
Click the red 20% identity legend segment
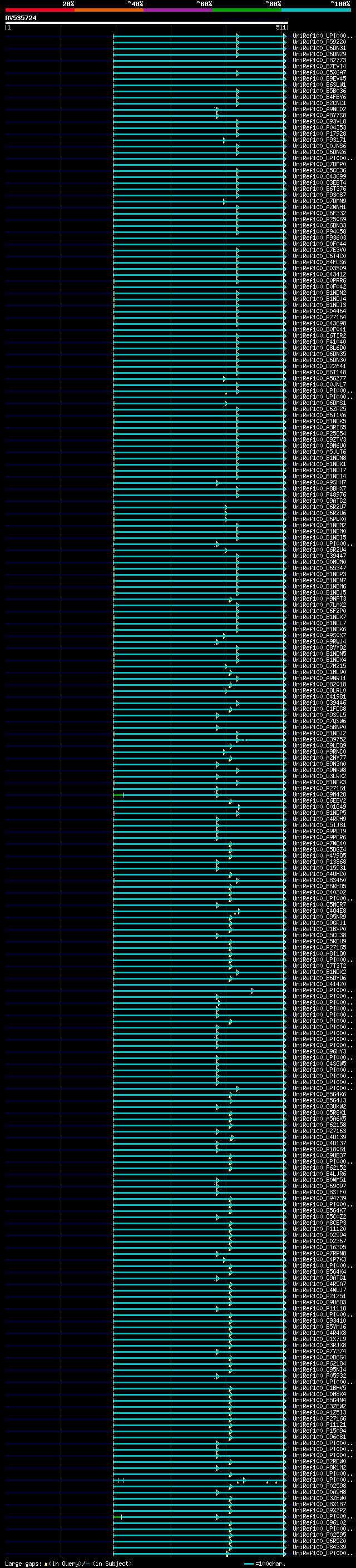coord(39,10)
